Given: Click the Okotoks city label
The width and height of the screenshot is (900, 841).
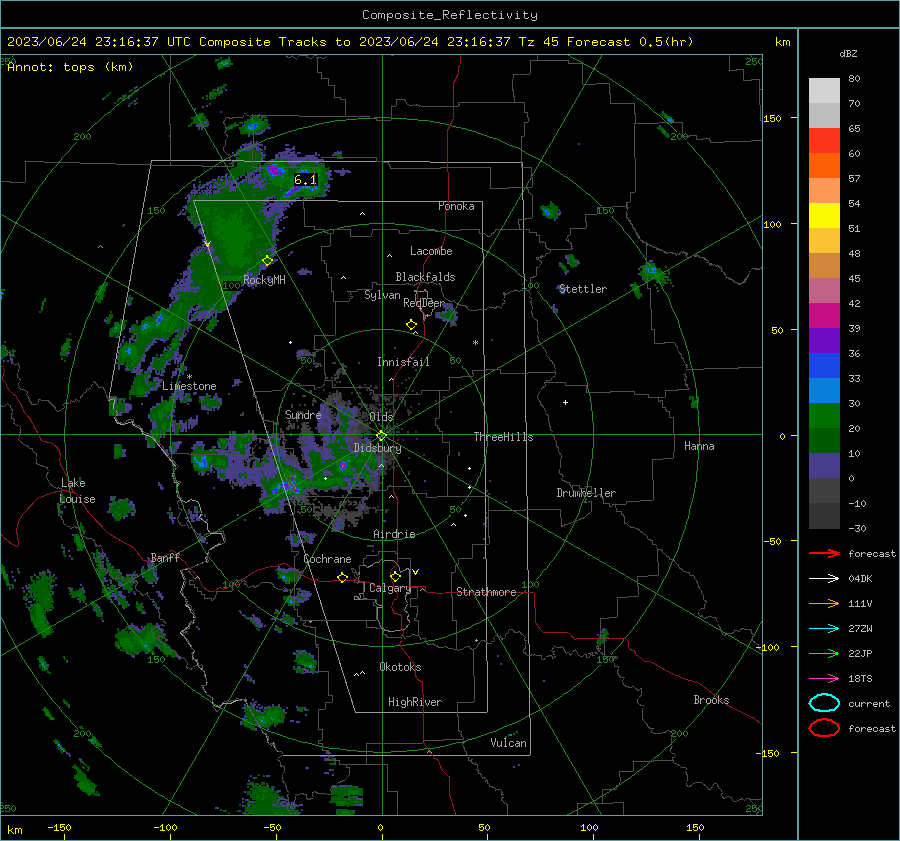Looking at the screenshot, I should (x=400, y=667).
